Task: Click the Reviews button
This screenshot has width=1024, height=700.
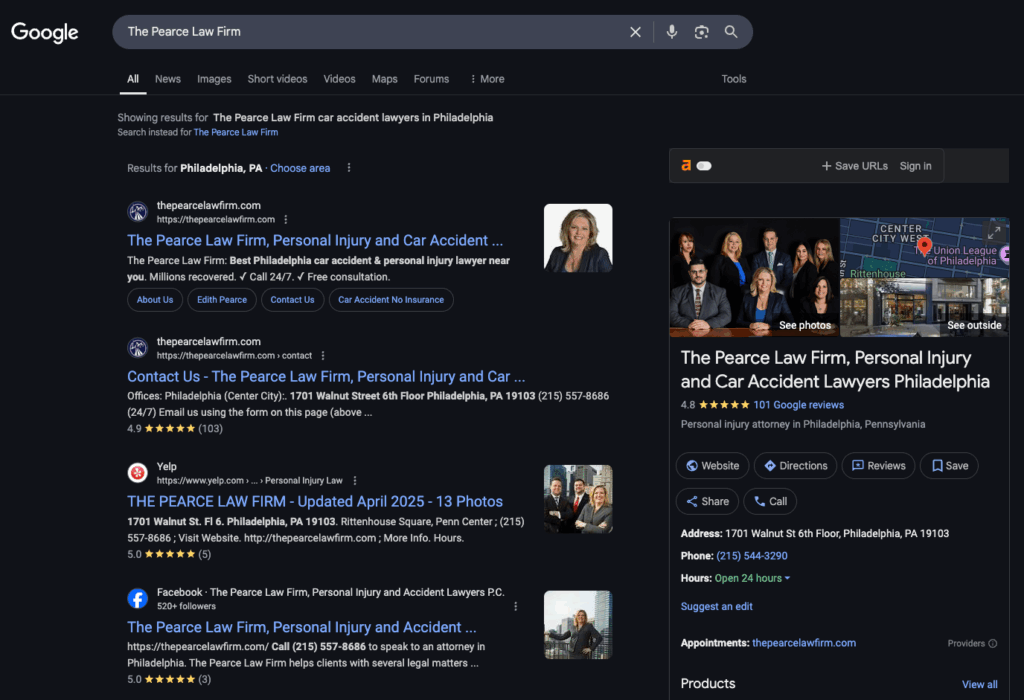Action: tap(878, 466)
